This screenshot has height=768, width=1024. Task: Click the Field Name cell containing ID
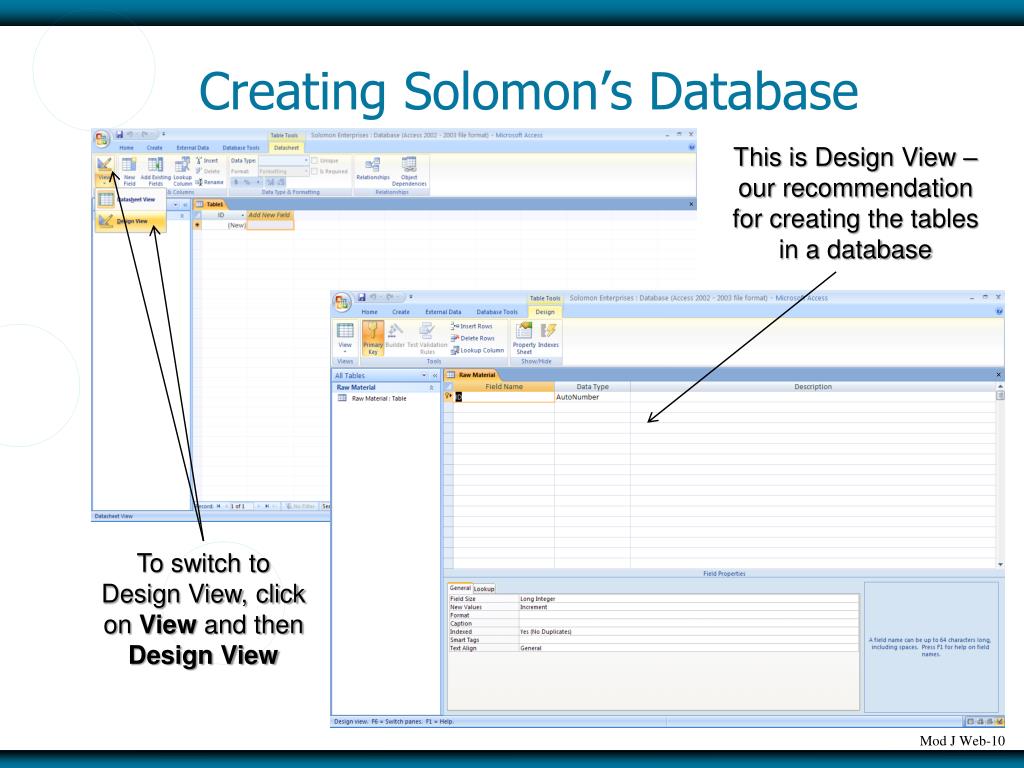pos(504,397)
